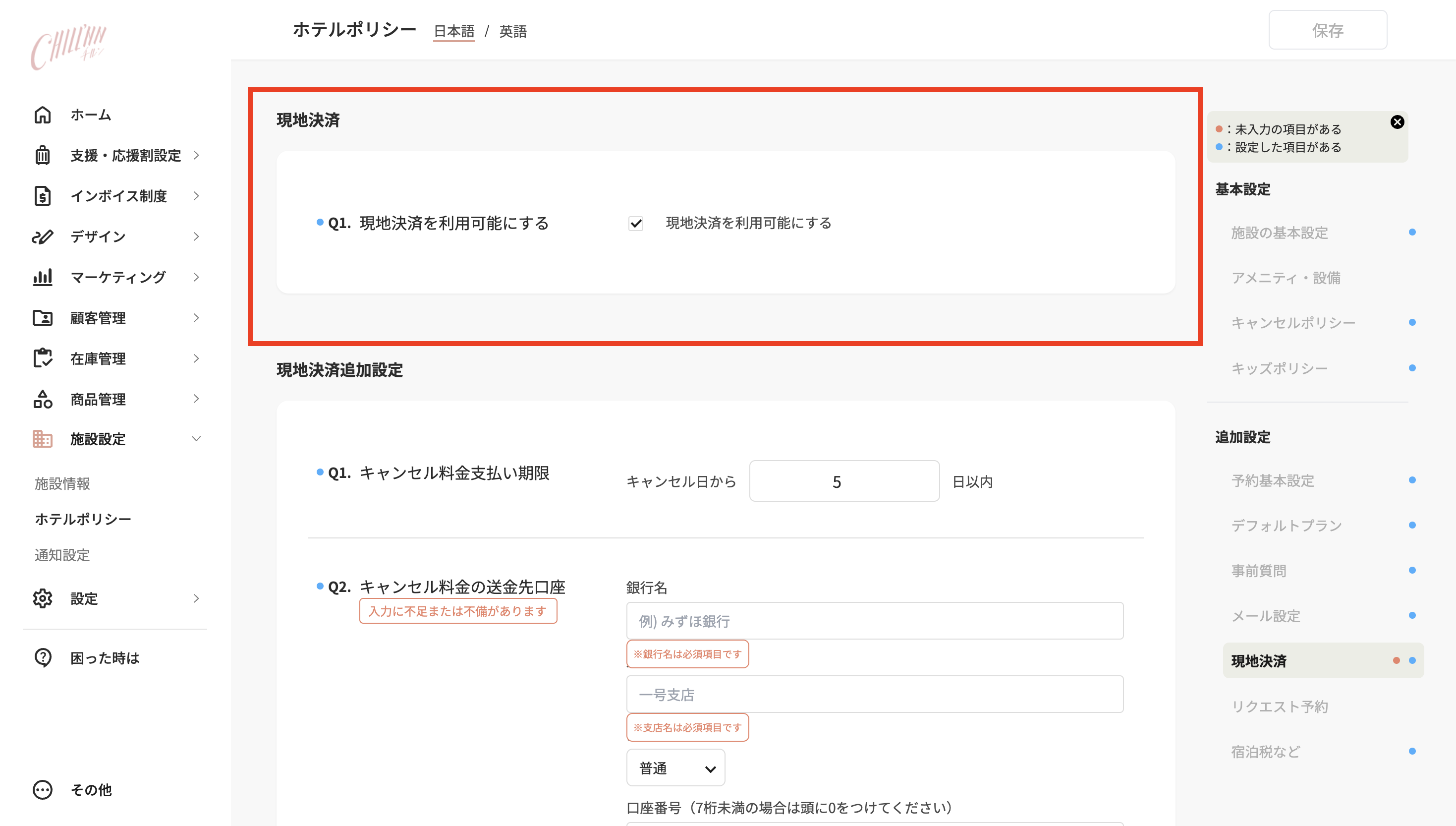Click the 困った時は help icon
This screenshot has width=1456, height=826.
pos(43,657)
